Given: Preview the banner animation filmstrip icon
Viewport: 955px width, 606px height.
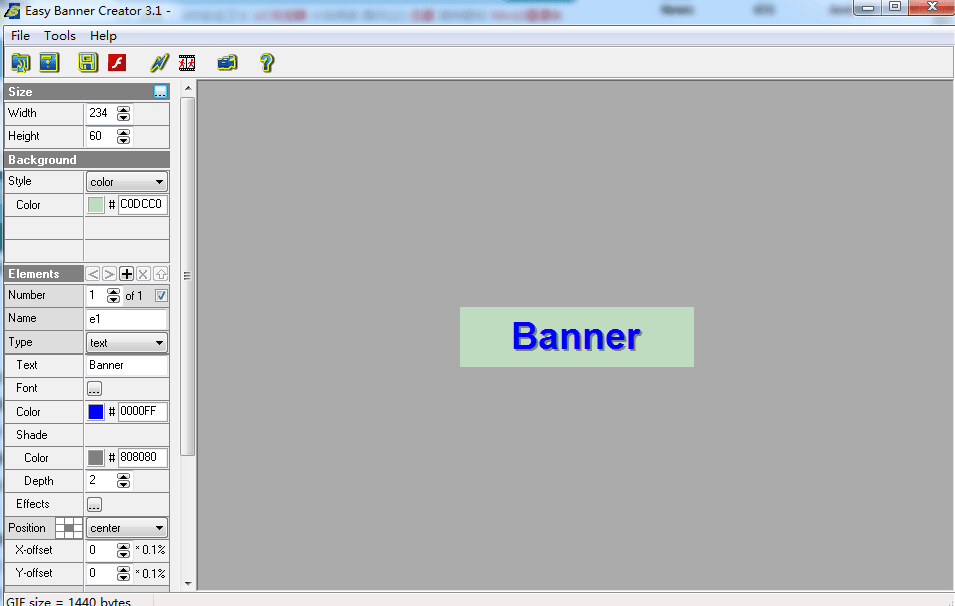Looking at the screenshot, I should 187,62.
